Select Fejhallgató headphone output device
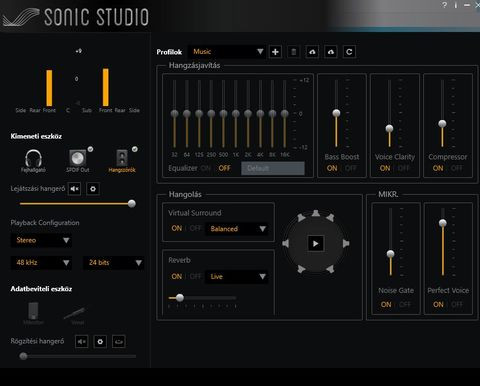 [x=33, y=160]
